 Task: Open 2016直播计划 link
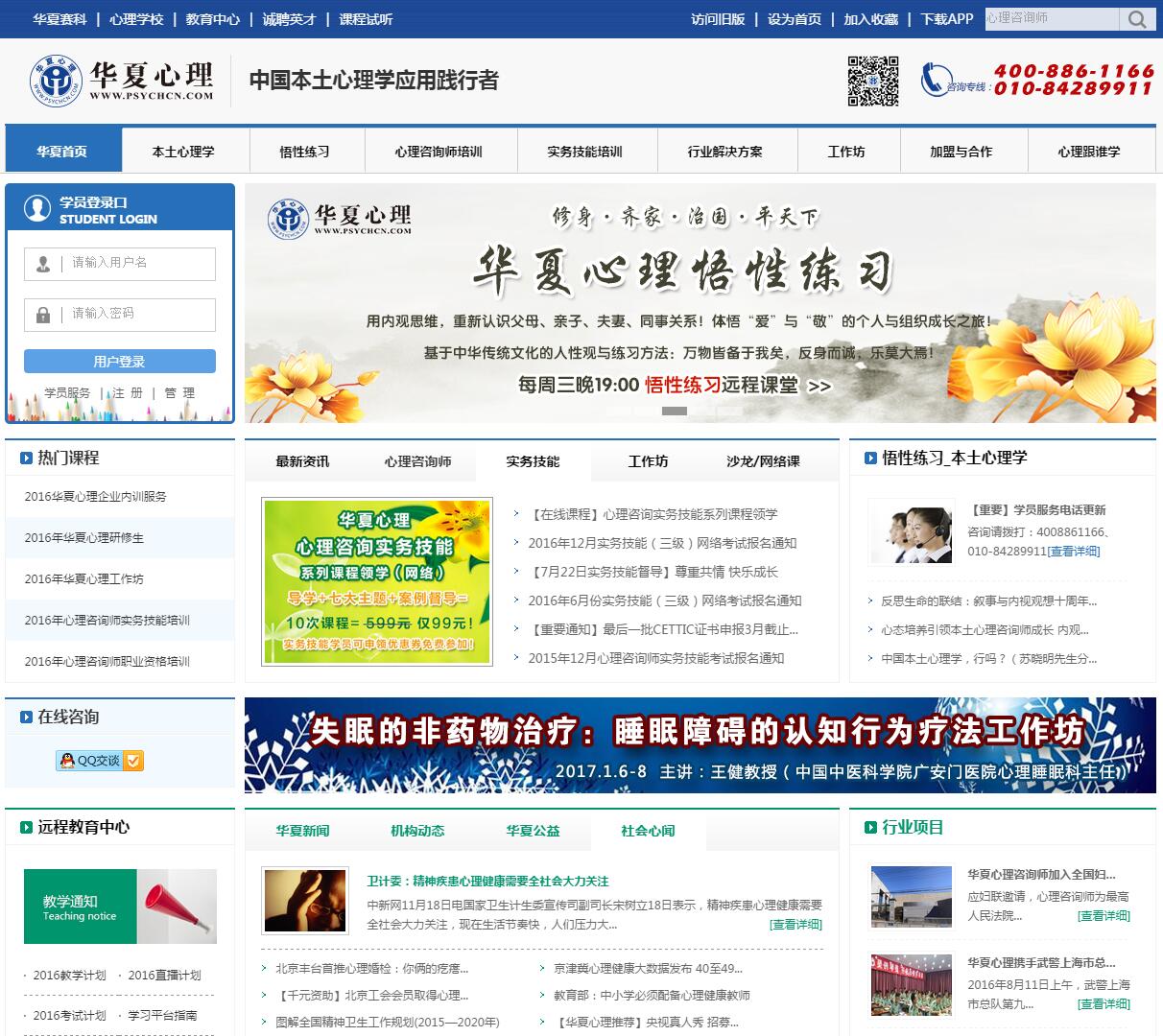tap(164, 976)
